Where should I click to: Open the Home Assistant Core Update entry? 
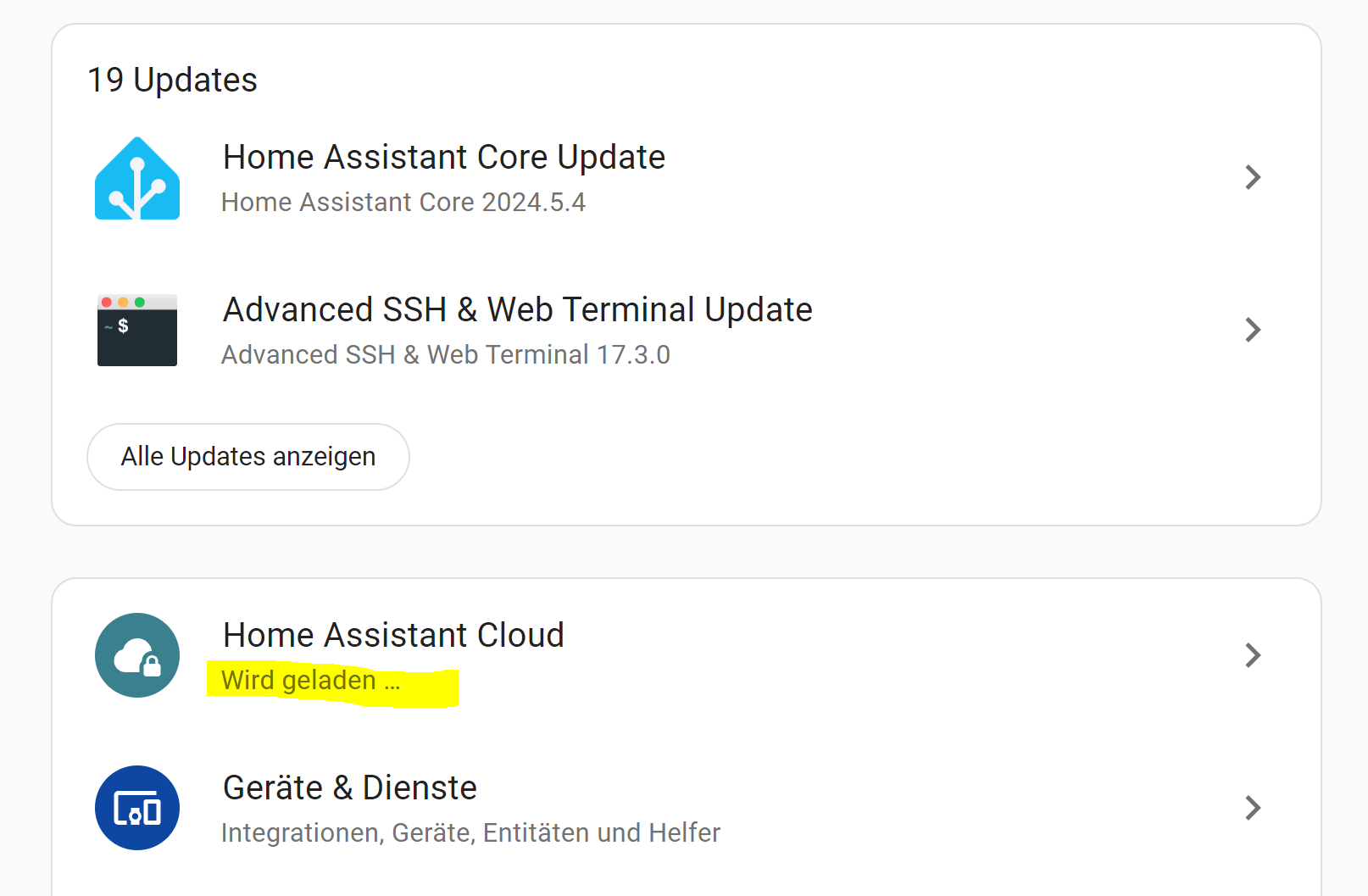(444, 158)
